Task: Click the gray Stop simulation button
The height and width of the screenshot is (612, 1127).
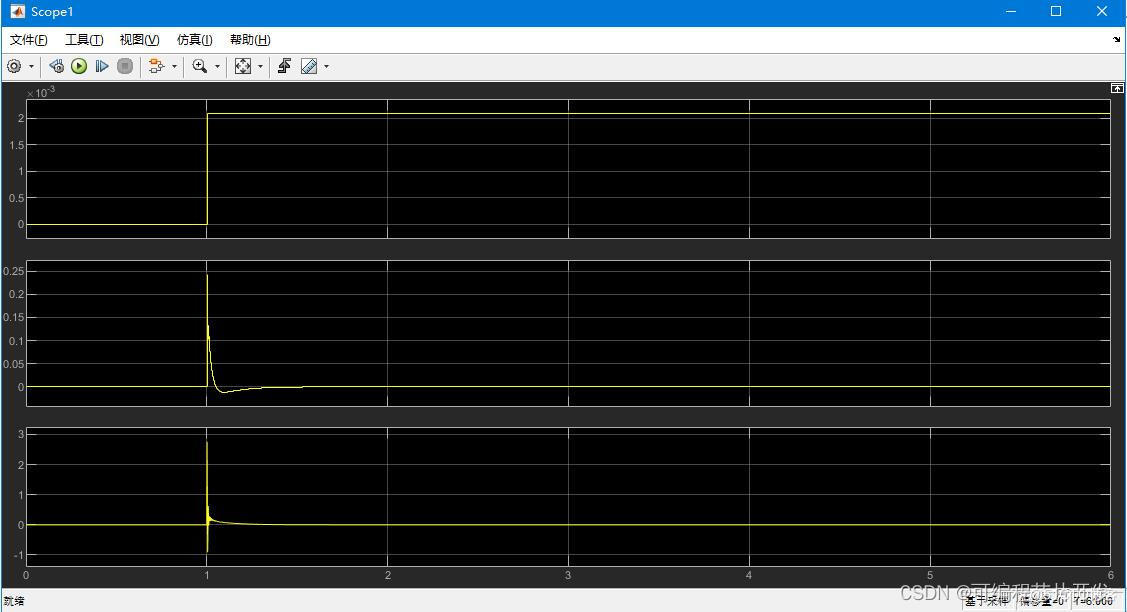Action: click(x=125, y=67)
